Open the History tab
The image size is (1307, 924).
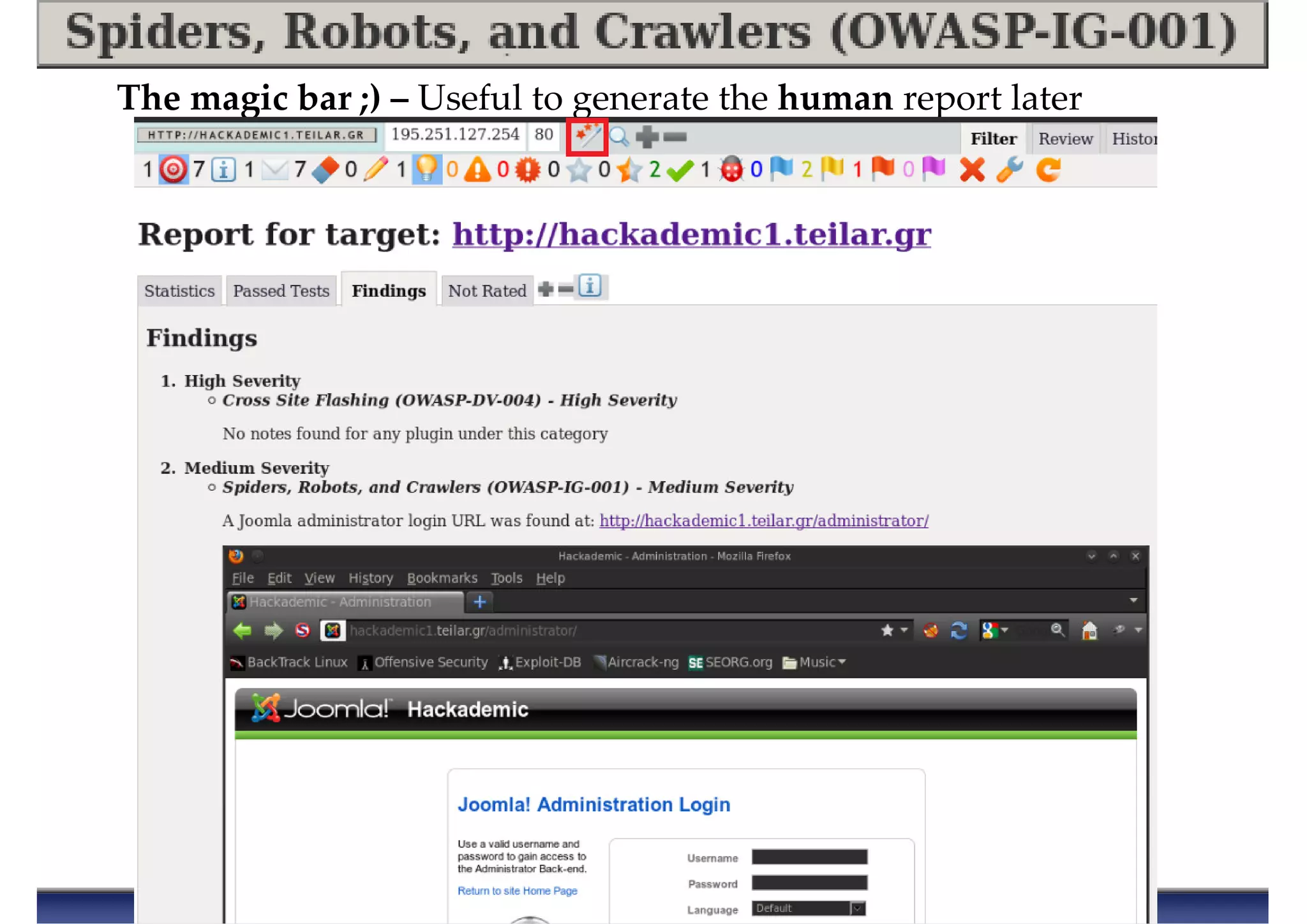pyautogui.click(x=1133, y=138)
